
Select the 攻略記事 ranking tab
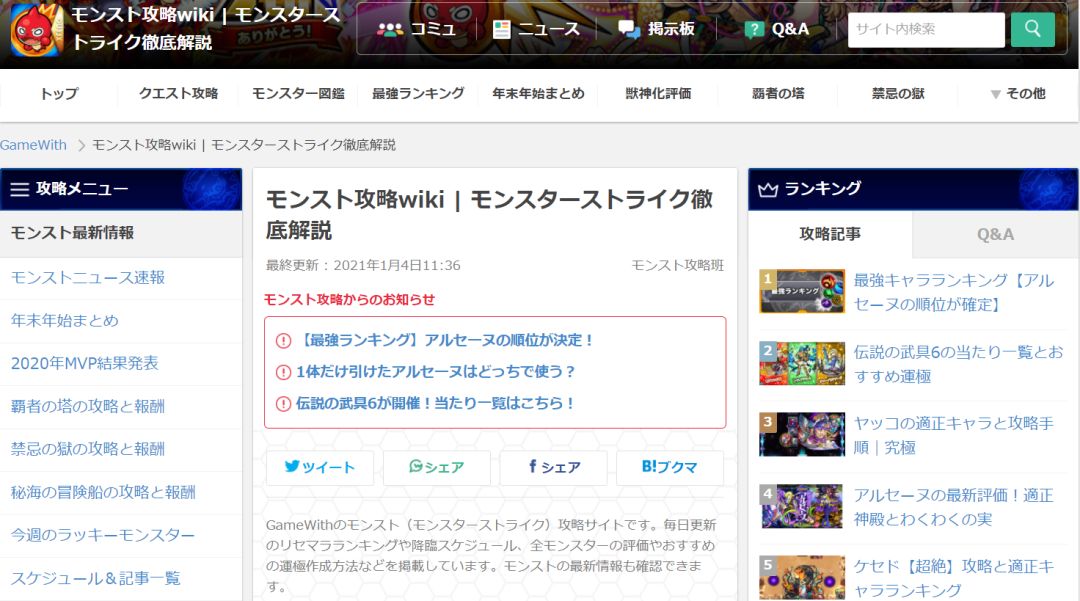830,234
